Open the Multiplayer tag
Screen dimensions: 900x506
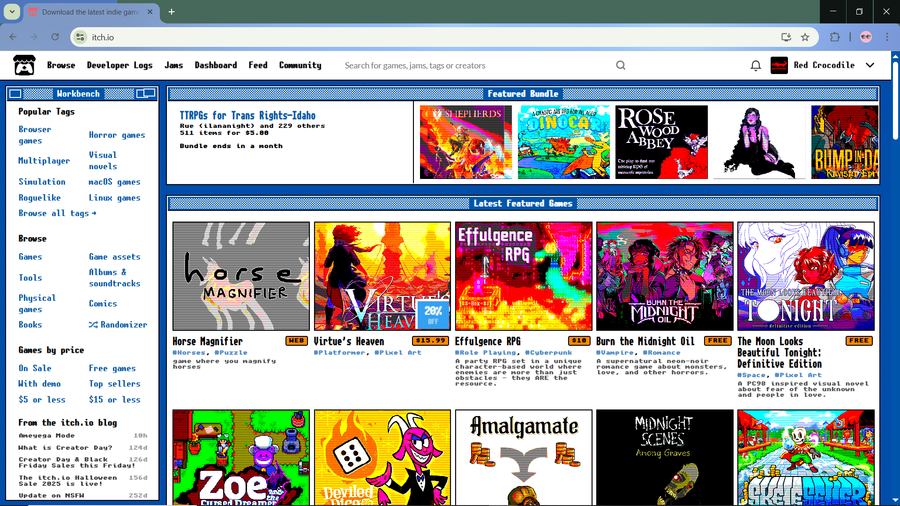(44, 161)
